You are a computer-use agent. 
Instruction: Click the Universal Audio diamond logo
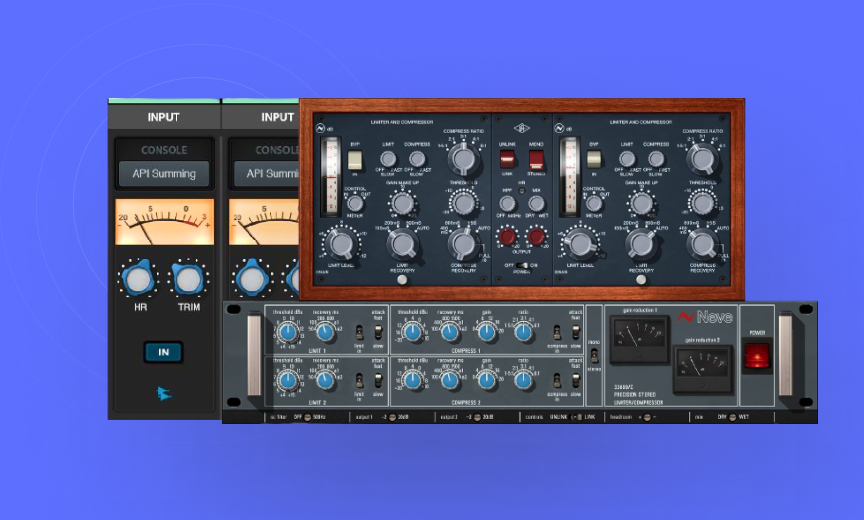coord(521,127)
